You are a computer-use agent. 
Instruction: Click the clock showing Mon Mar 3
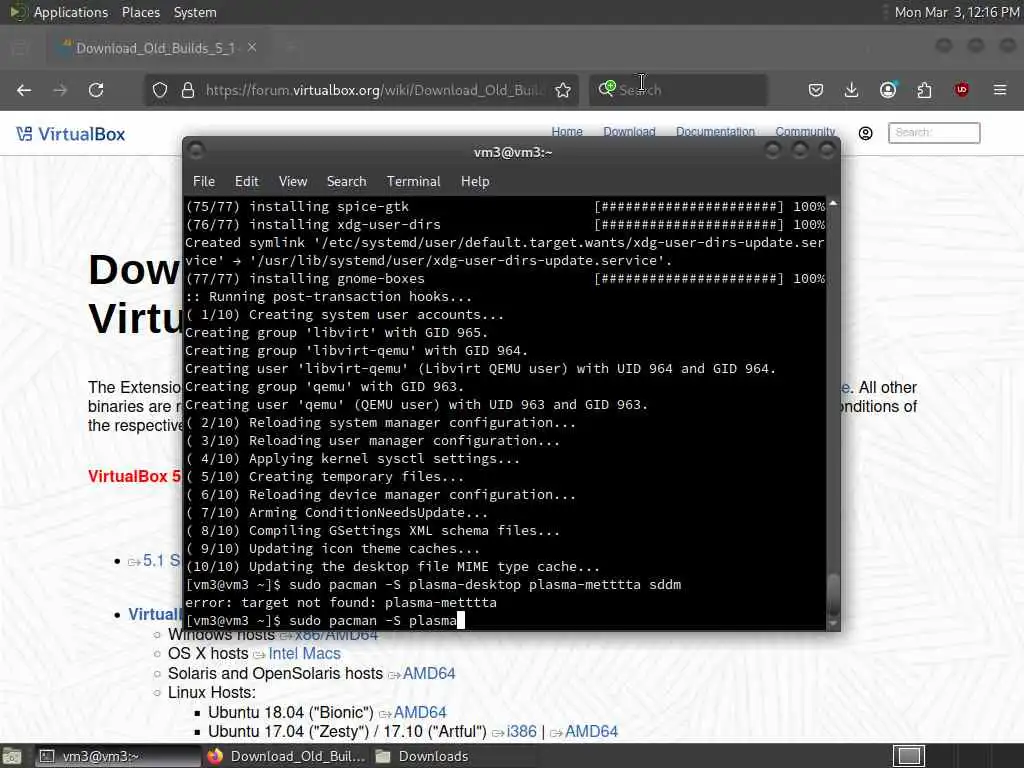956,12
